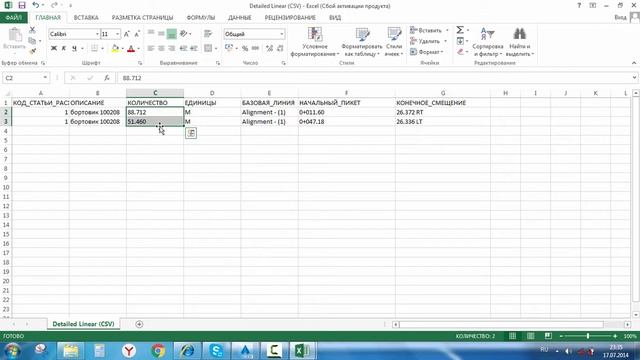This screenshot has height=360, width=640.
Task: Open Skype from the taskbar
Action: pyautogui.click(x=216, y=351)
